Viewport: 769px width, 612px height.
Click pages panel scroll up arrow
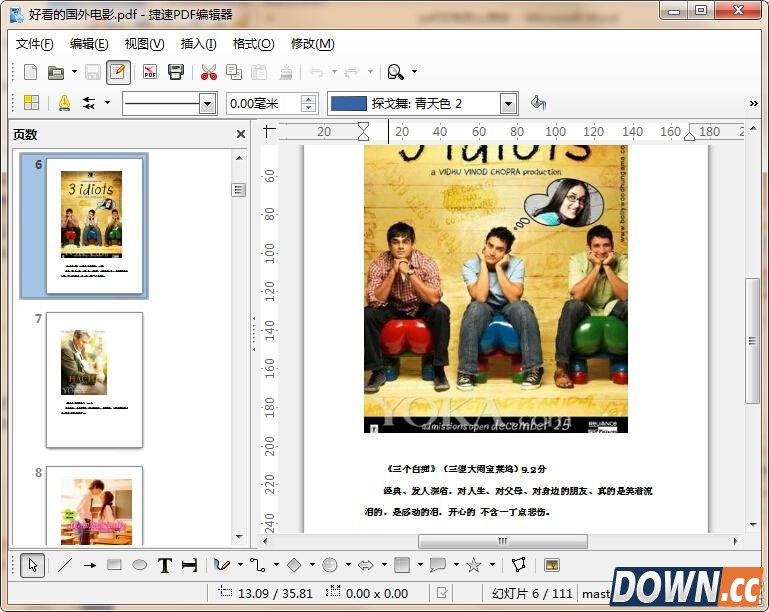(x=239, y=158)
